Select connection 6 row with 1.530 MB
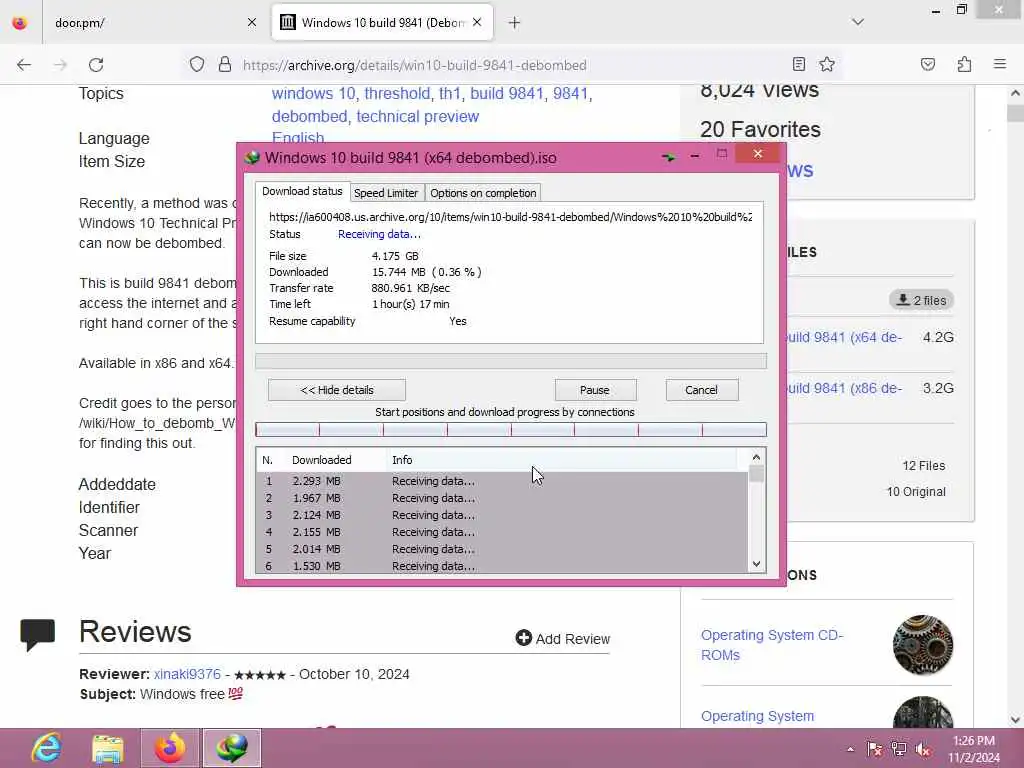1024x768 pixels. (502, 566)
